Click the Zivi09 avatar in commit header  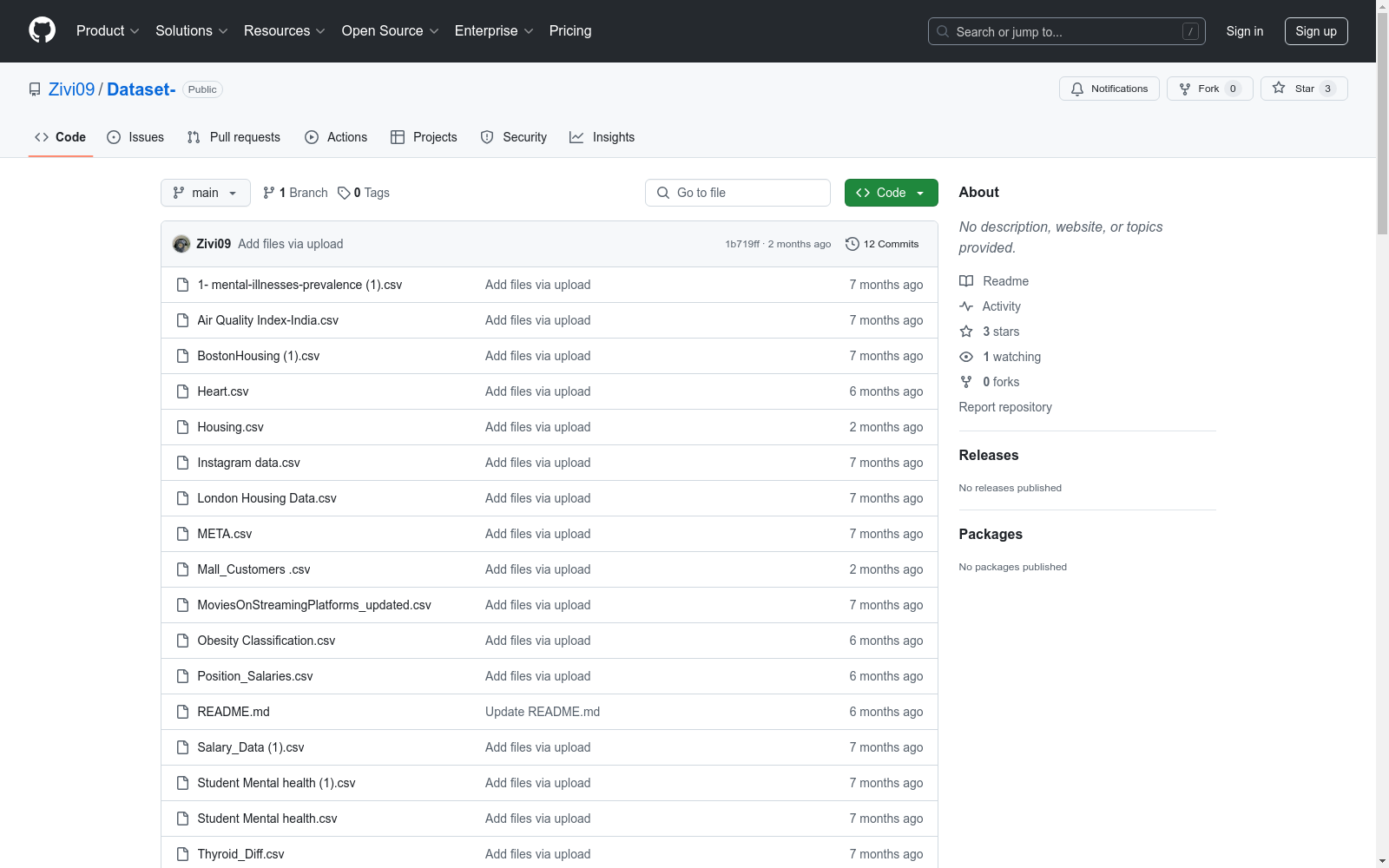pyautogui.click(x=181, y=244)
